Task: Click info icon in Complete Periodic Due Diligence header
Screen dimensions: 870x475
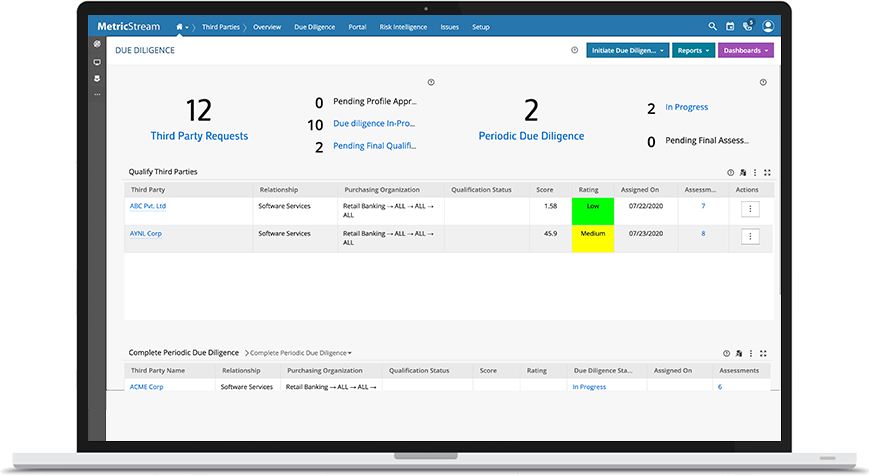Action: pos(726,353)
